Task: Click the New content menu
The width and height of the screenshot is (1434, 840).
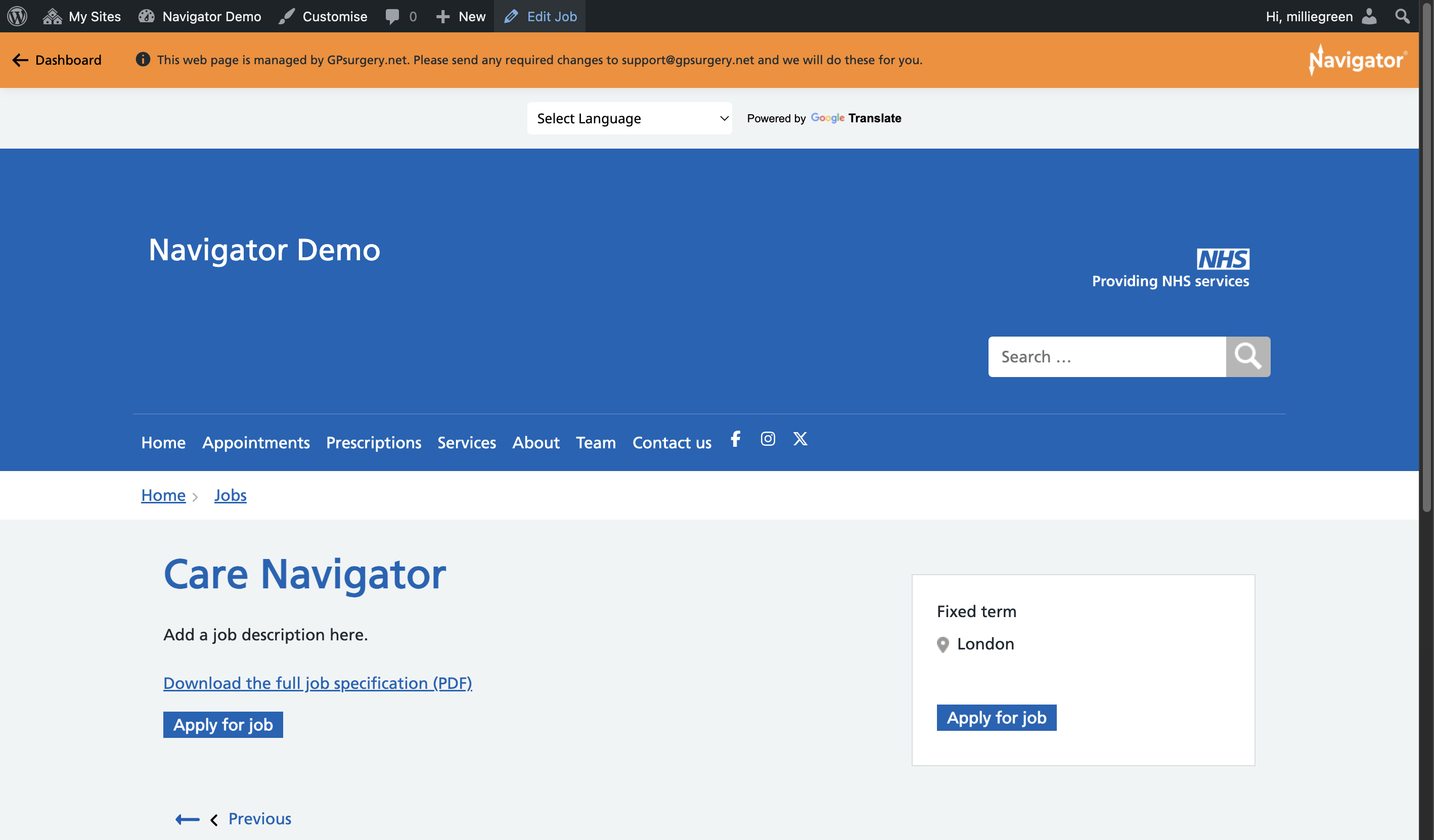Action: [x=461, y=16]
